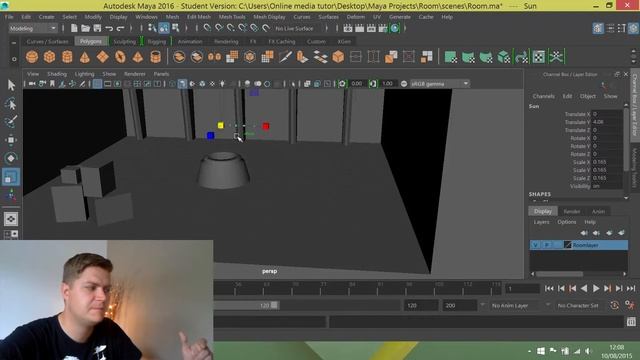Image resolution: width=640 pixels, height=360 pixels.
Task: Click the Undo arrow icon
Action: tap(109, 28)
